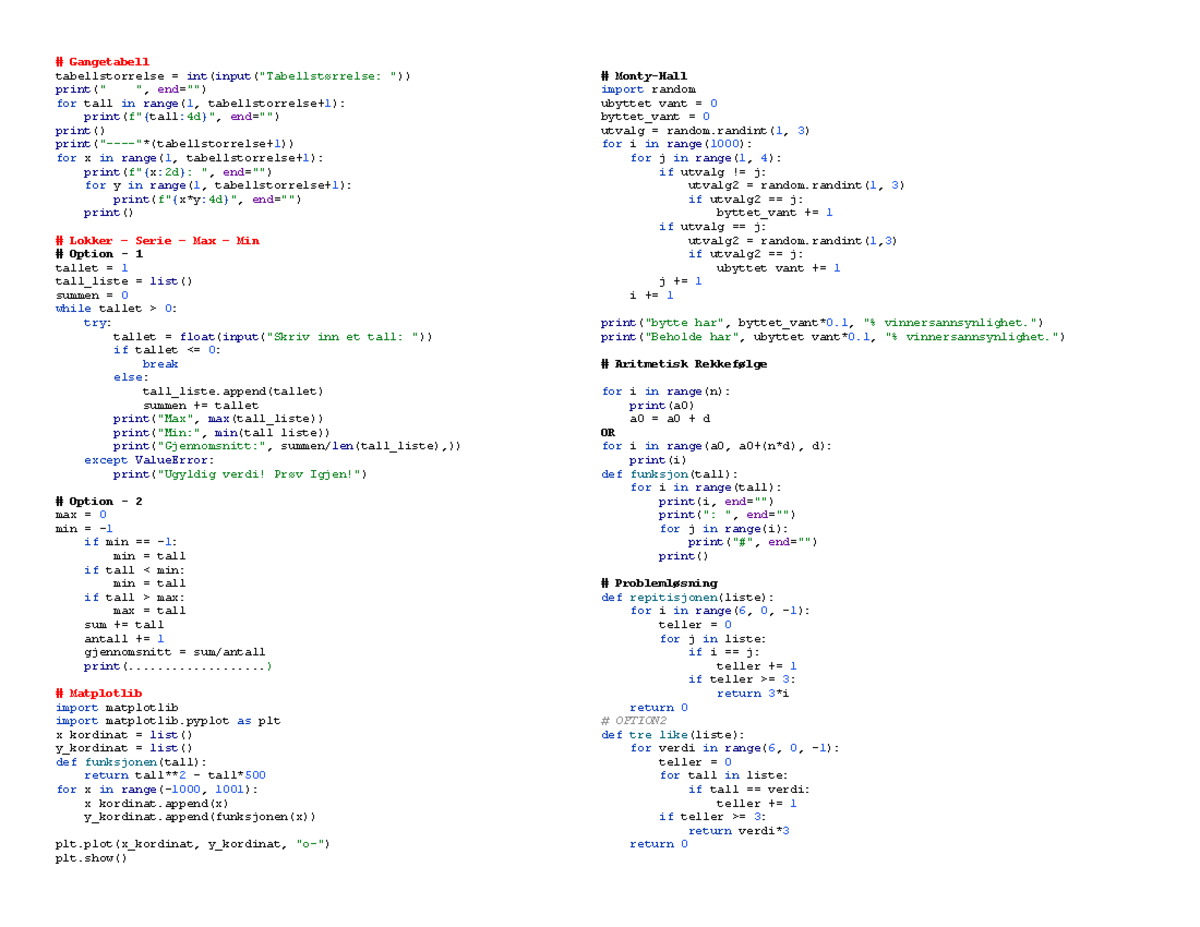Select the 'except ValueError:' line

tap(150, 459)
